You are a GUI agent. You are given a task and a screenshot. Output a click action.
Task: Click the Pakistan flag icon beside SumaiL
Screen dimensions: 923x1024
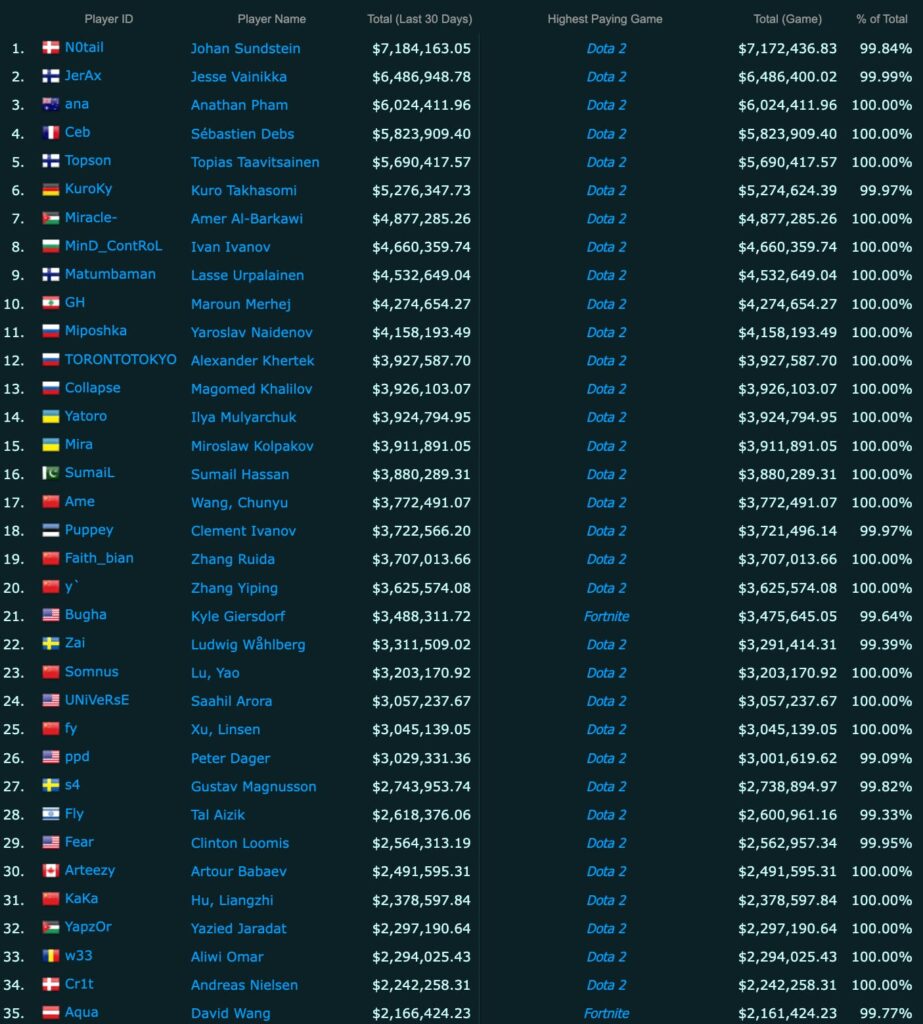[51, 473]
